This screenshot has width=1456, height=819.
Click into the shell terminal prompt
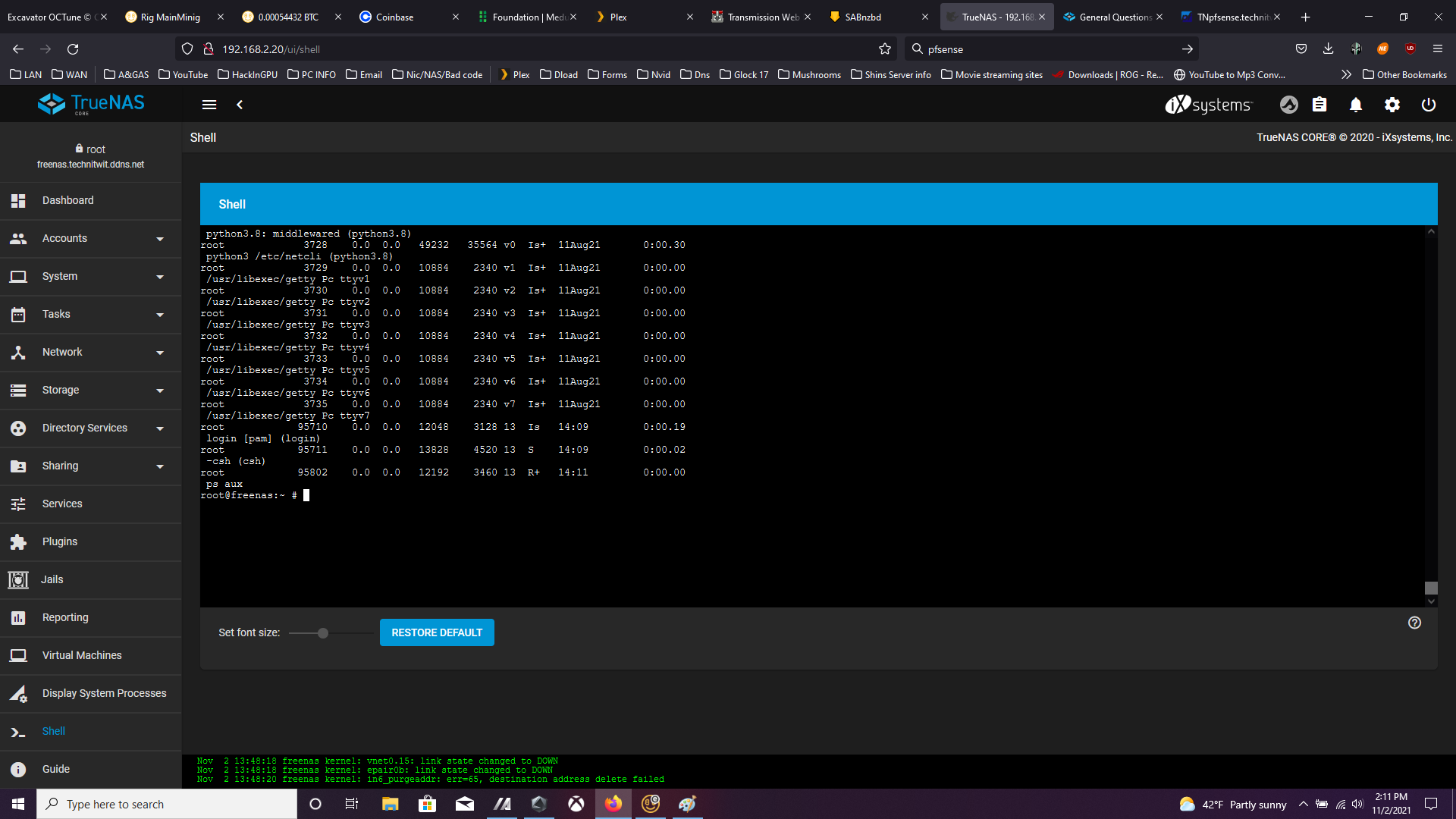click(306, 495)
